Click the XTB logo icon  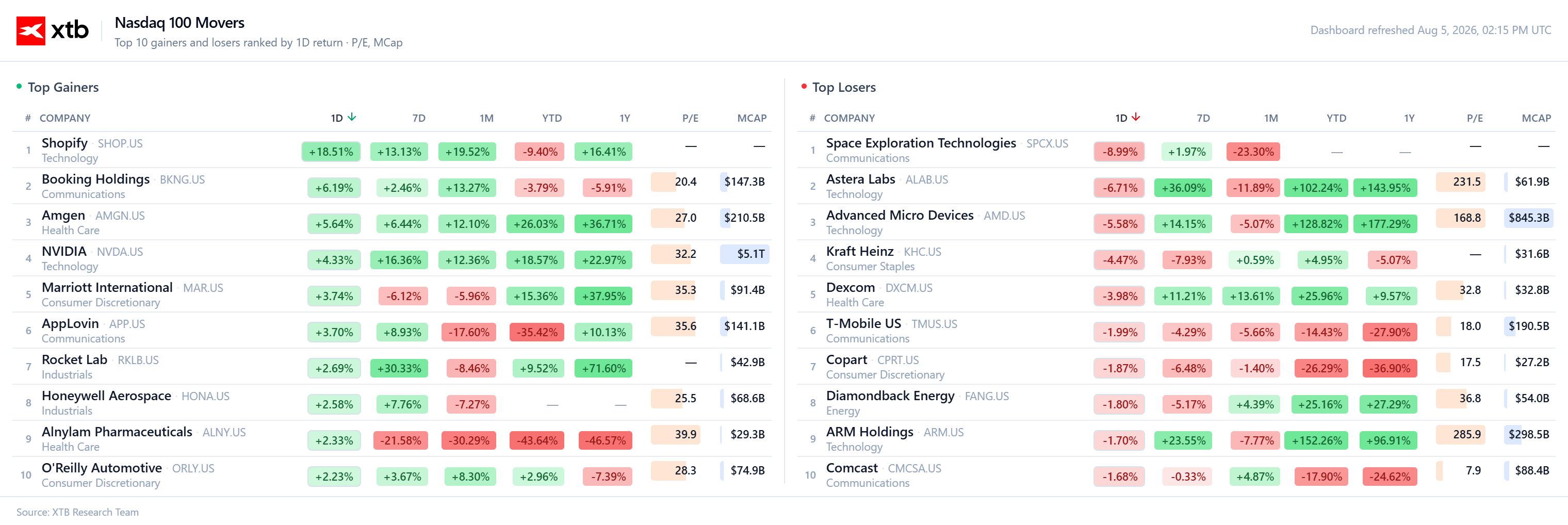click(x=30, y=30)
